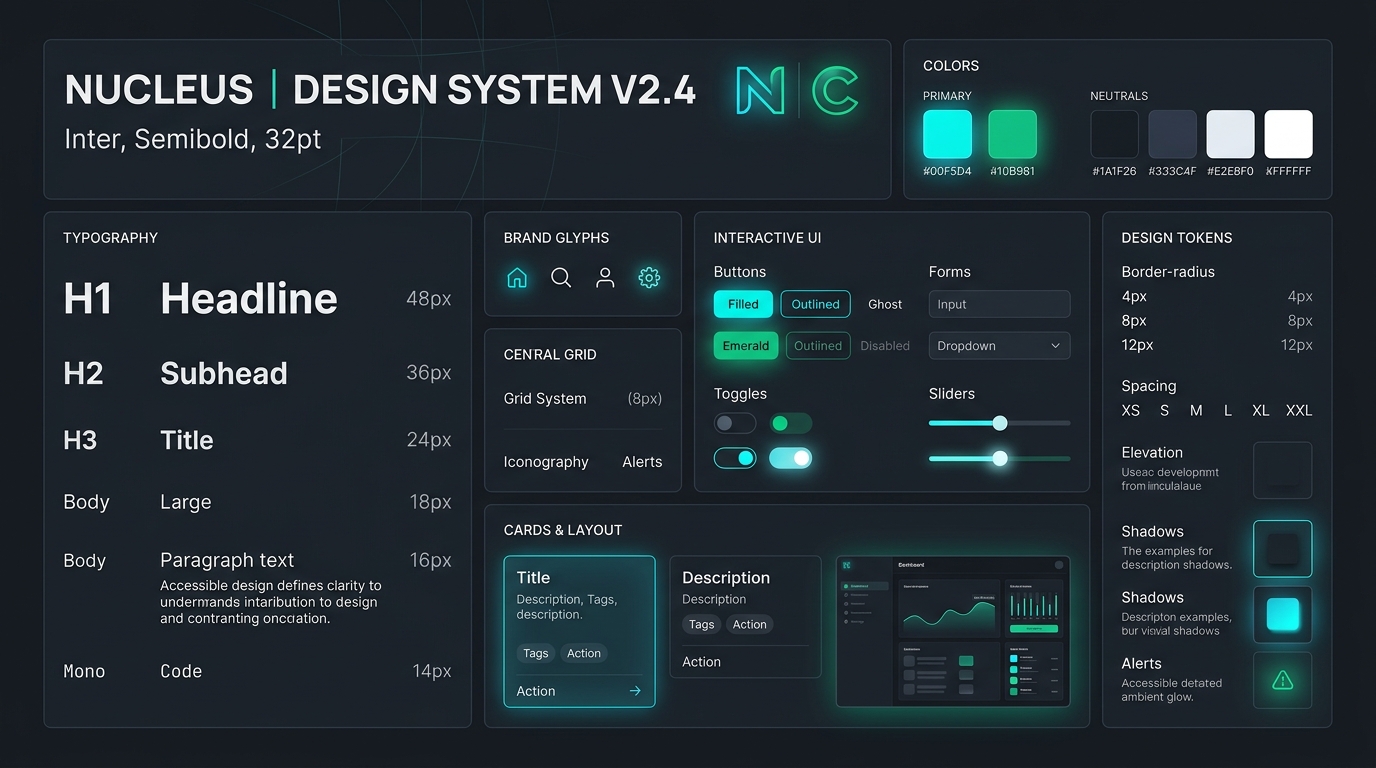Viewport: 1376px width, 768px height.
Task: Select the #00F5D4 primary color swatch
Action: 947,134
